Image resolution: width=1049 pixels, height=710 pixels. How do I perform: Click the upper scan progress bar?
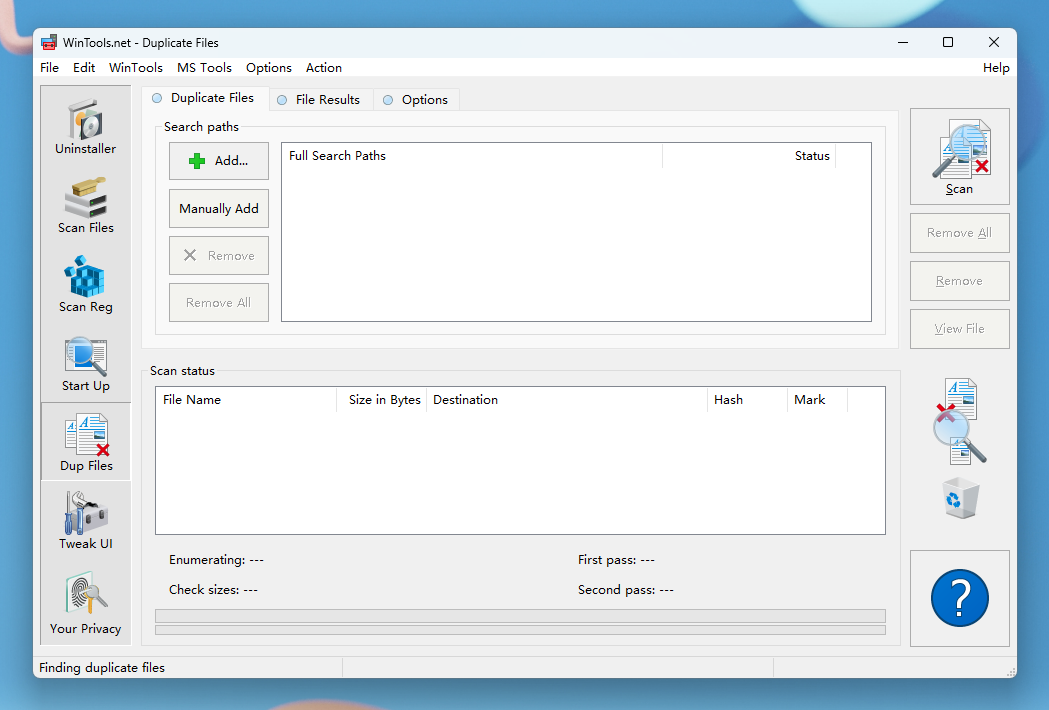coord(520,616)
